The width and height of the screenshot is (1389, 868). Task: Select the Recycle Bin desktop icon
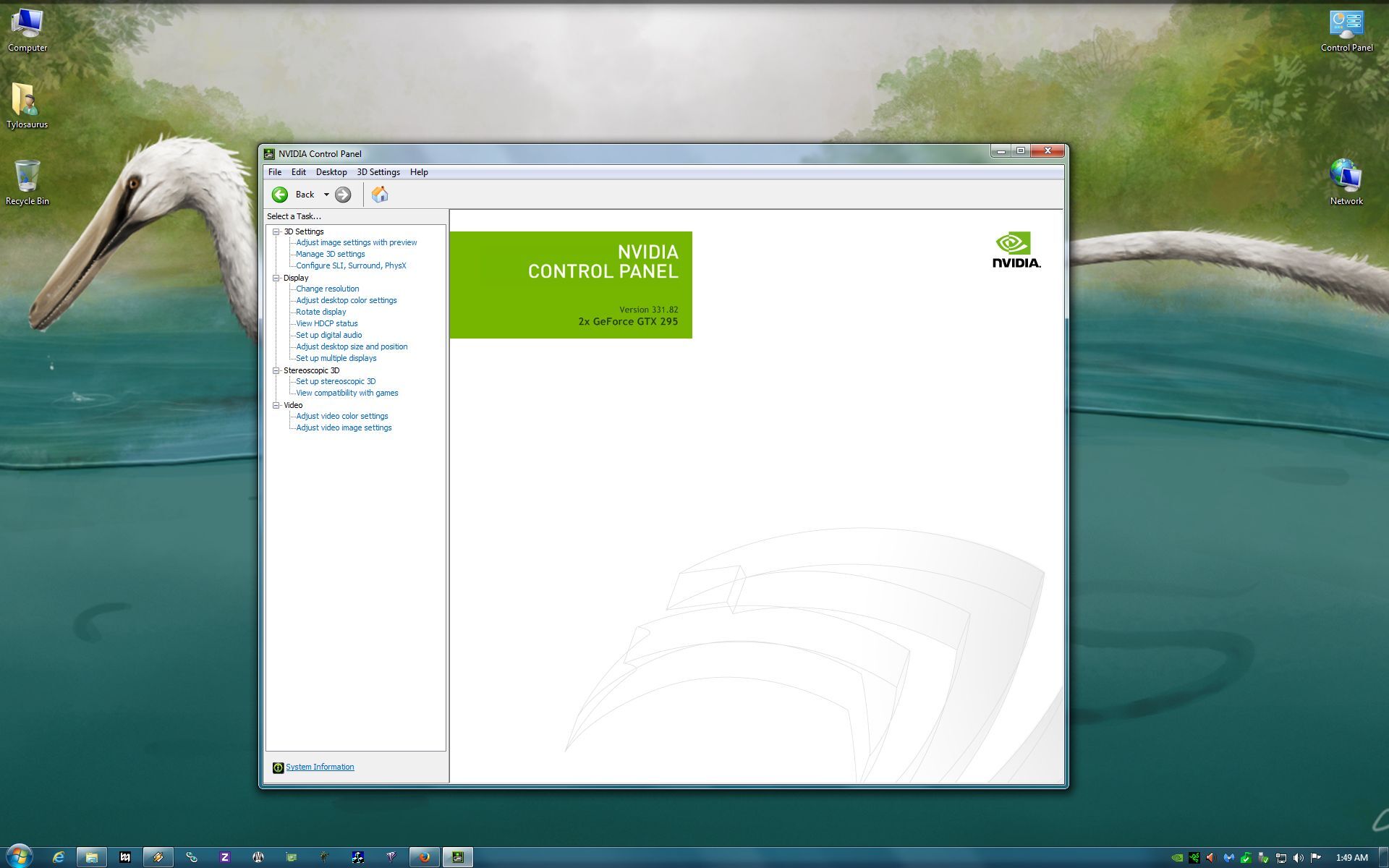[27, 182]
